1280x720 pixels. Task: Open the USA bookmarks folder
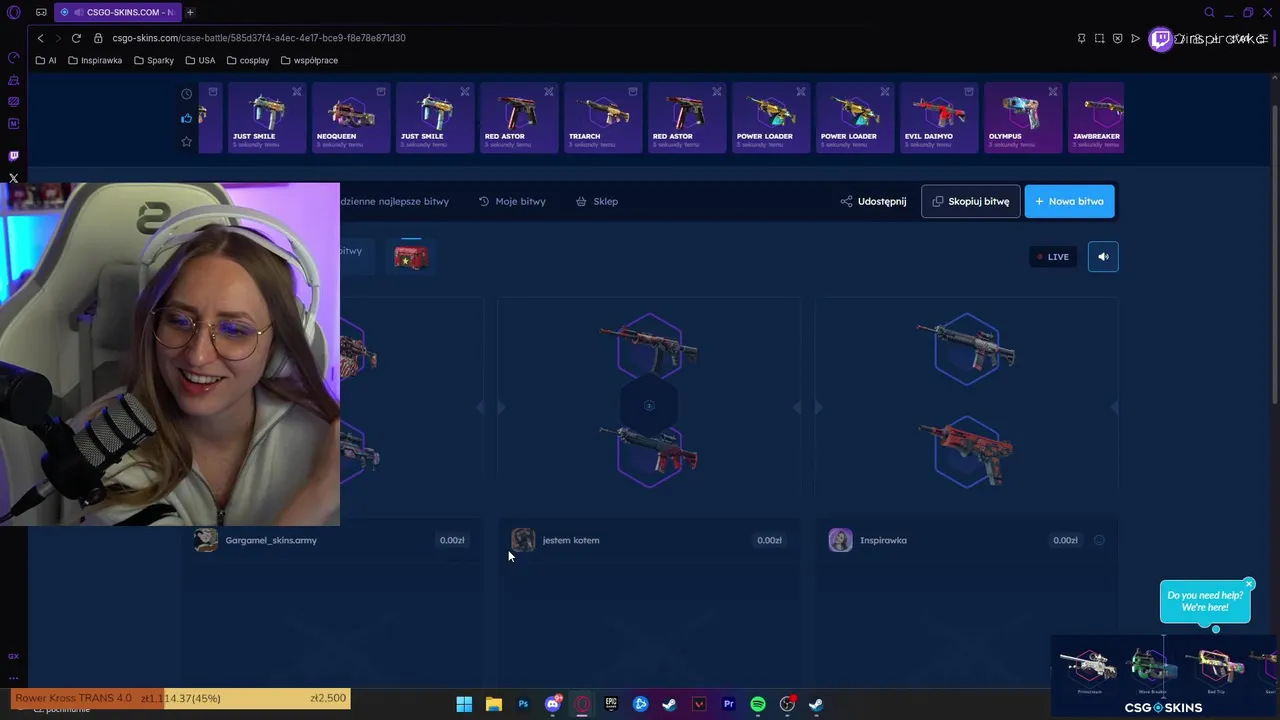tap(200, 60)
